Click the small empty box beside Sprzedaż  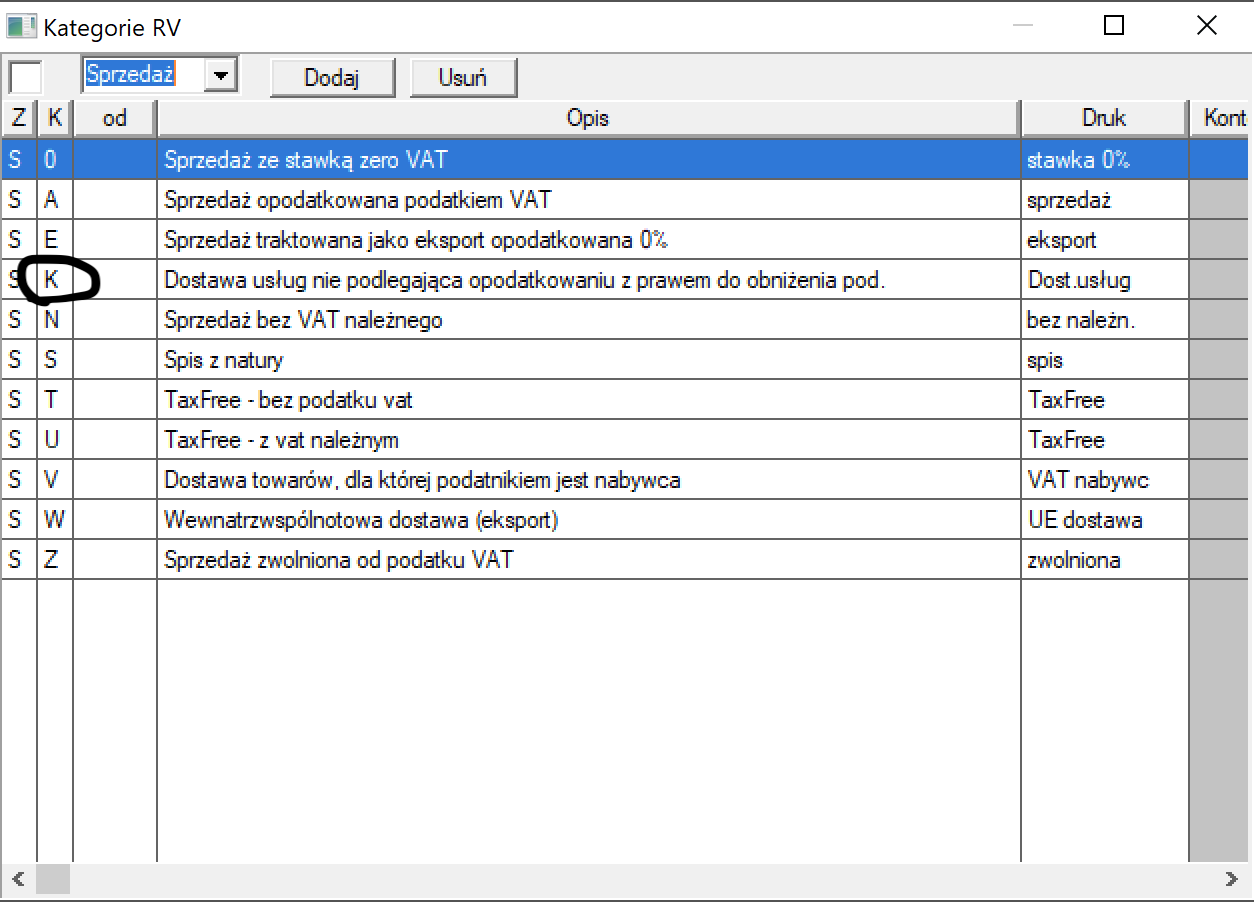26,77
